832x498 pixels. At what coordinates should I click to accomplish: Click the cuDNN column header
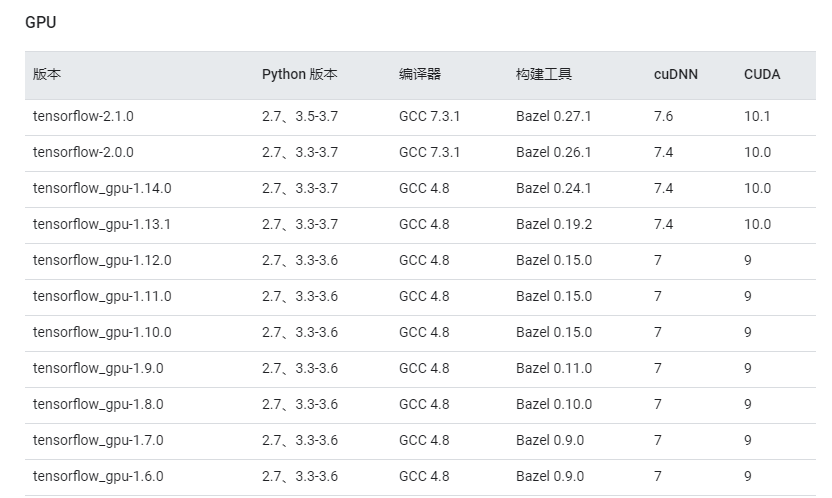[675, 74]
